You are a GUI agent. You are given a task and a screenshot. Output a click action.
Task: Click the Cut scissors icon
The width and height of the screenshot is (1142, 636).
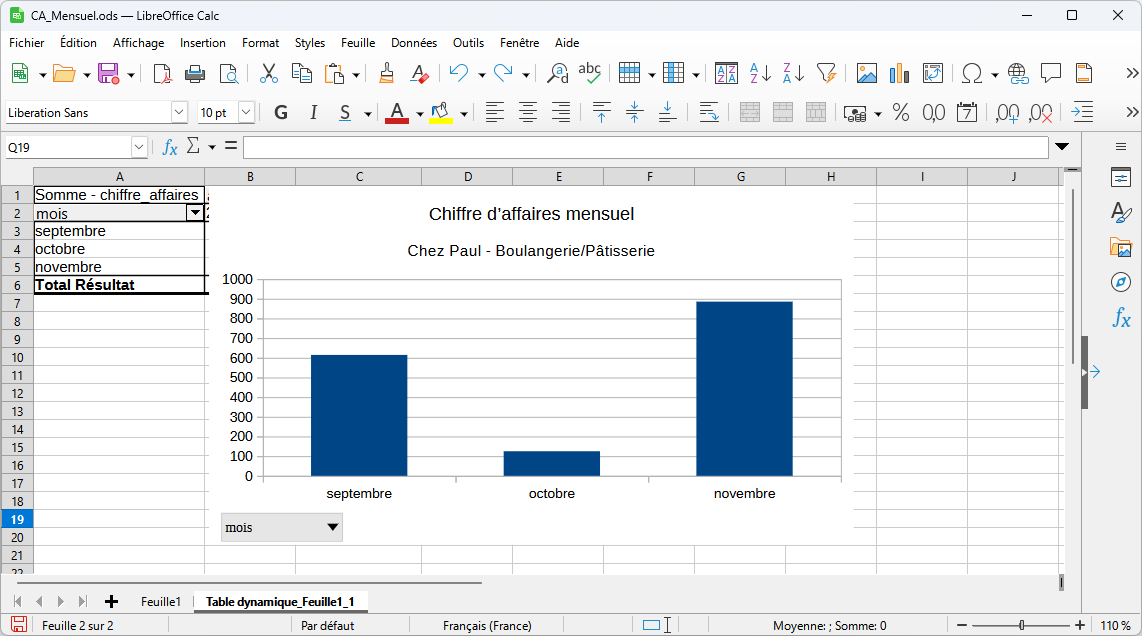268,74
